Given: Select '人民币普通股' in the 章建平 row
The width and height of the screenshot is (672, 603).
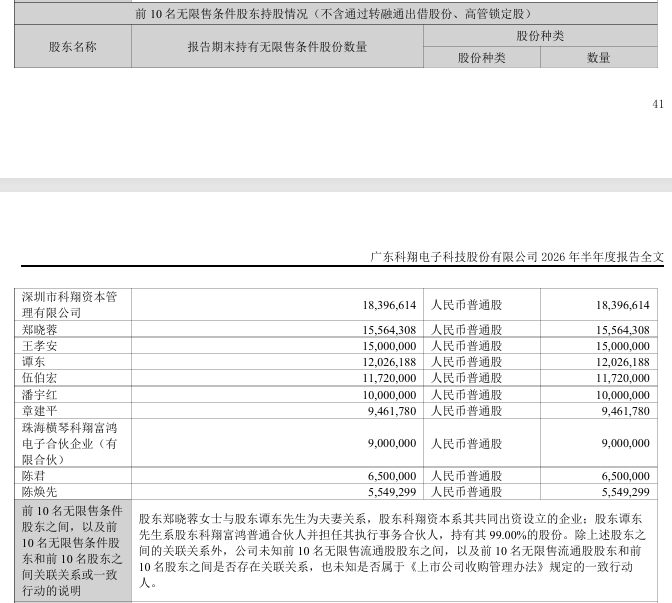Looking at the screenshot, I should [466, 411].
